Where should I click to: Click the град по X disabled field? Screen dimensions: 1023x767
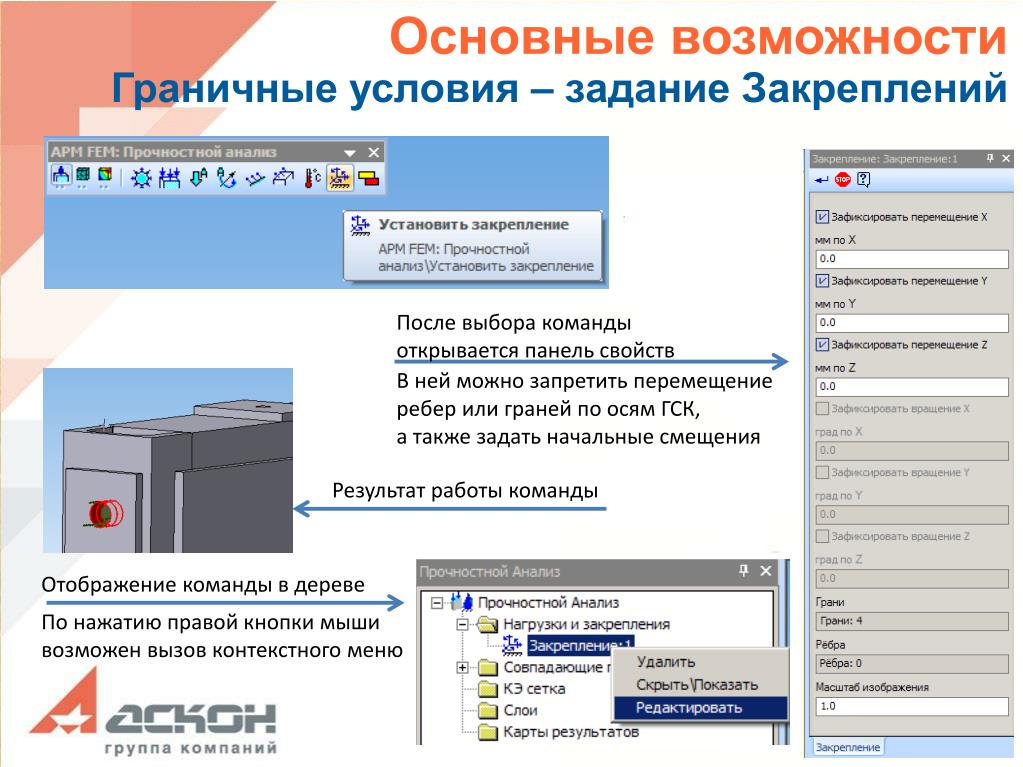911,450
